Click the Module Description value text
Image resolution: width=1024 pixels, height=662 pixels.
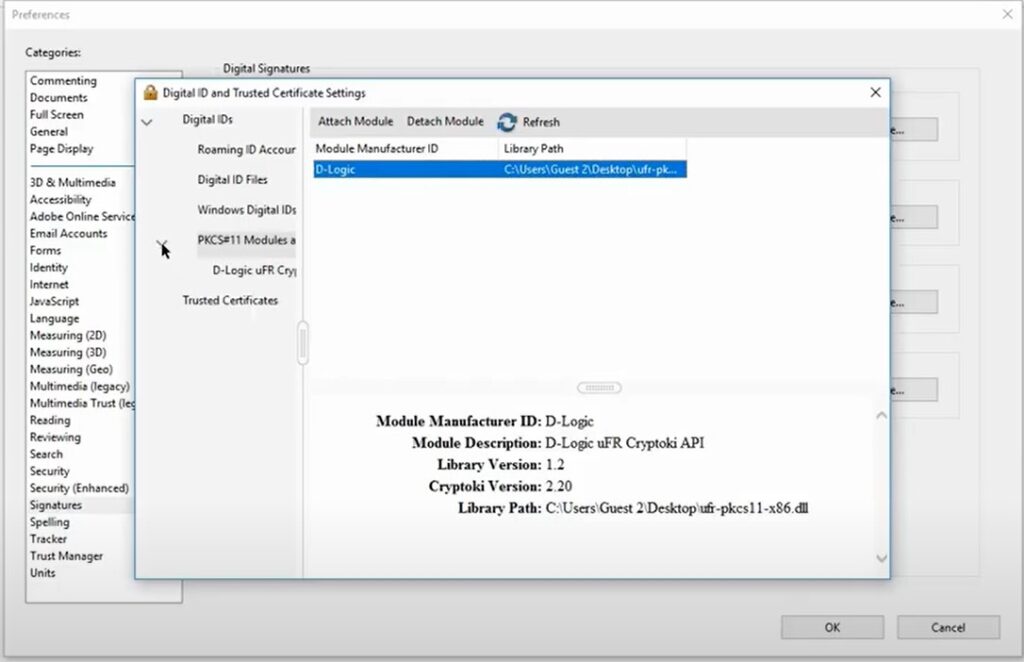624,443
